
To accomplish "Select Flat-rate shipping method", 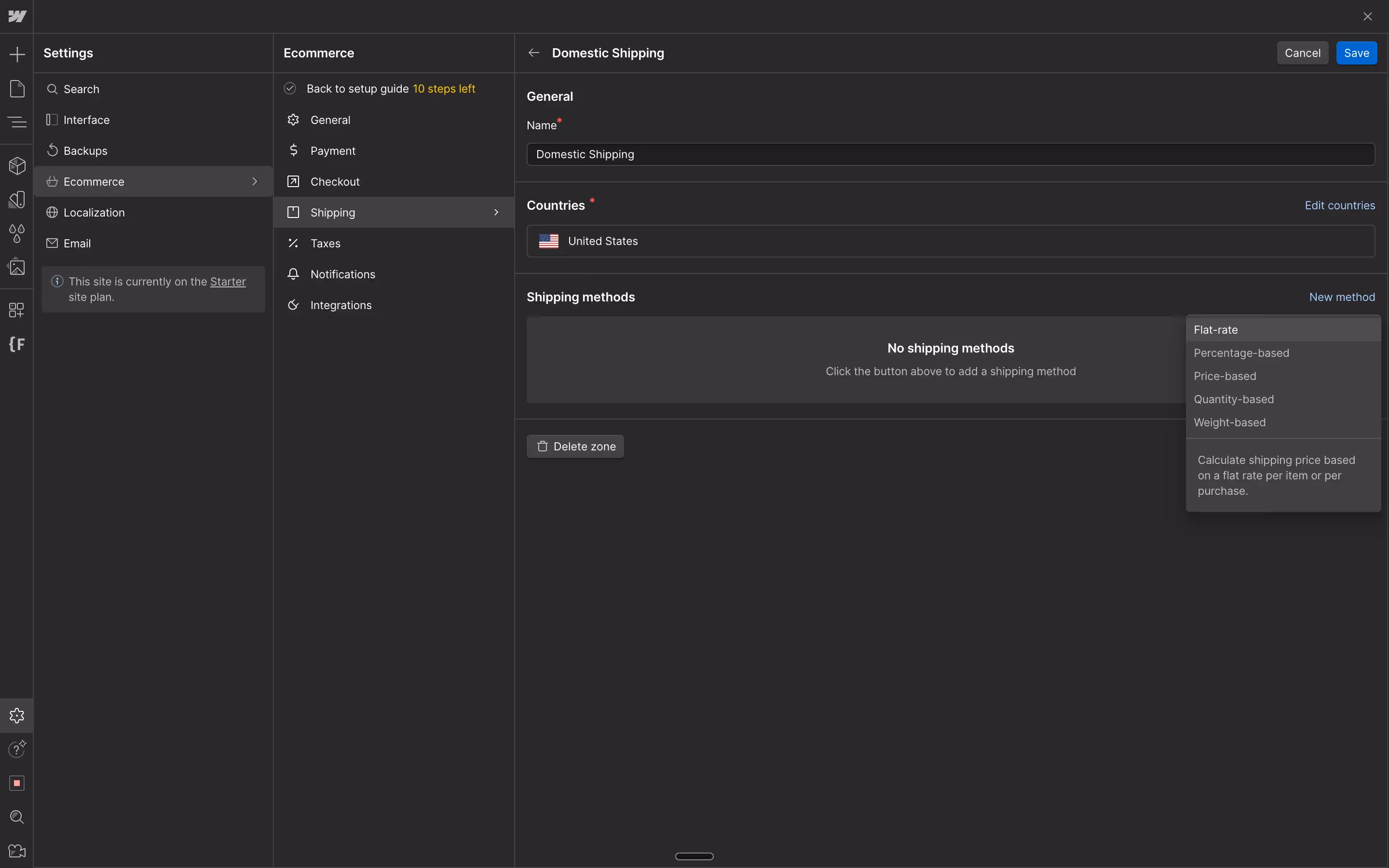I will pyautogui.click(x=1216, y=330).
